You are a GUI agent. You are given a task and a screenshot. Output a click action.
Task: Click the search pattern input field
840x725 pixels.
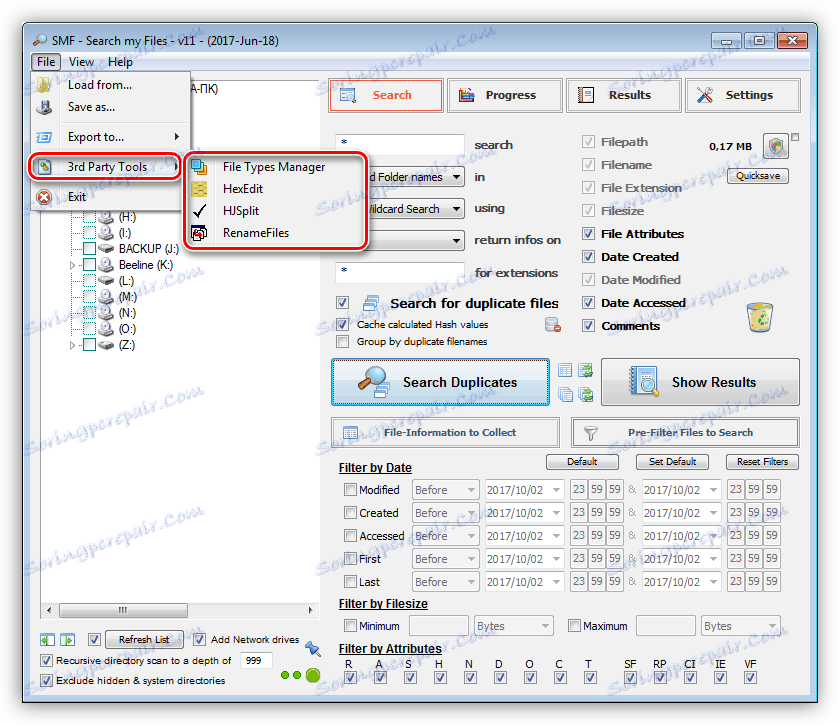[400, 143]
